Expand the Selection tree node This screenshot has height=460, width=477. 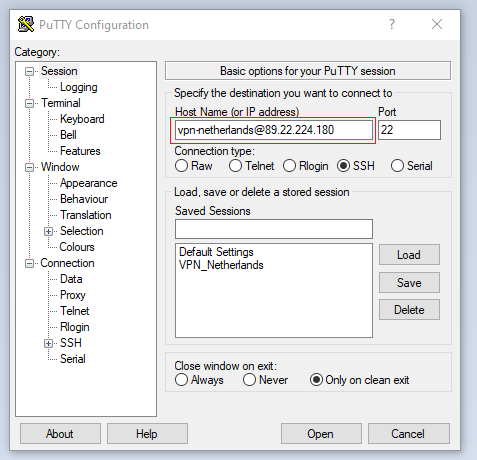click(x=48, y=231)
